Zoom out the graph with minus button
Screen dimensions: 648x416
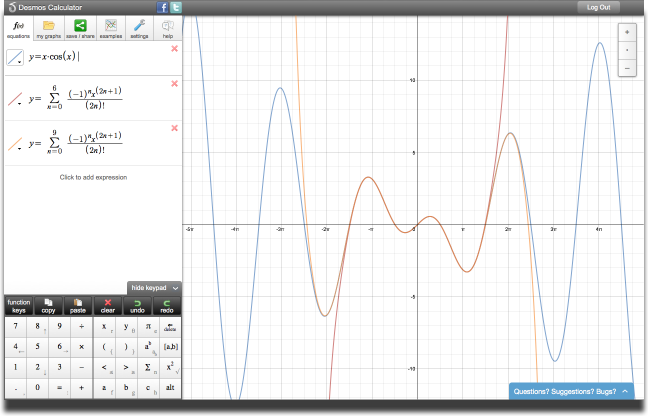click(627, 68)
